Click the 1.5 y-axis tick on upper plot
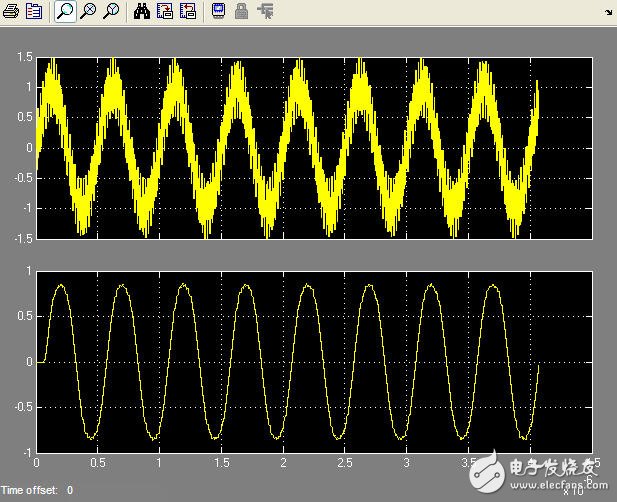Screen dimensions: 617x502 tap(25, 57)
